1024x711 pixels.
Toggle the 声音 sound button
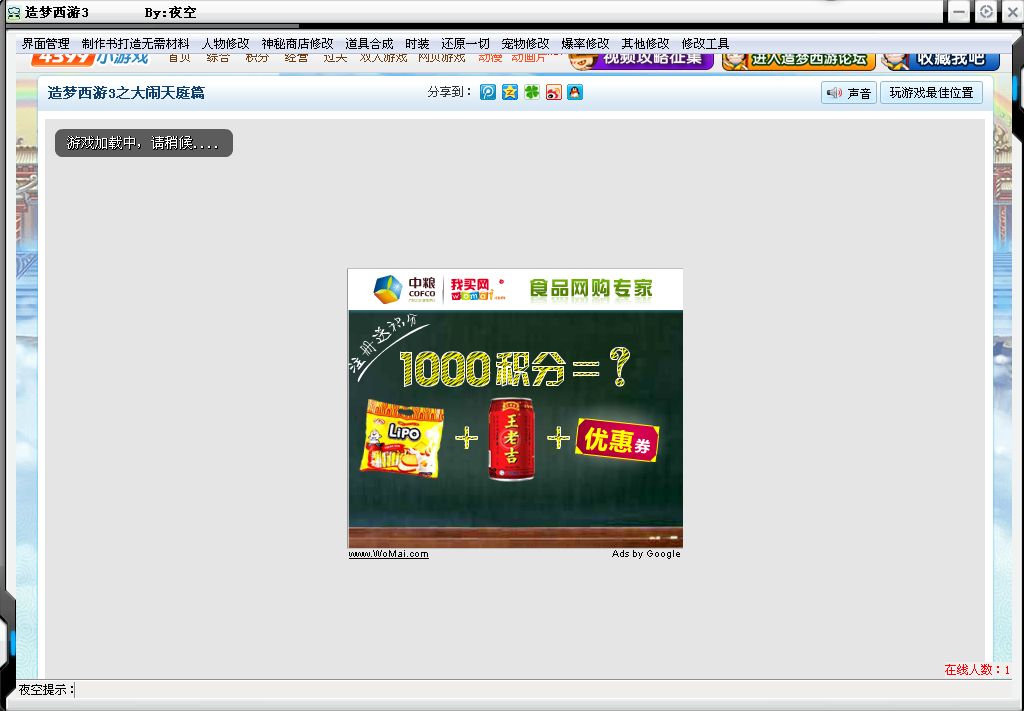click(x=848, y=93)
